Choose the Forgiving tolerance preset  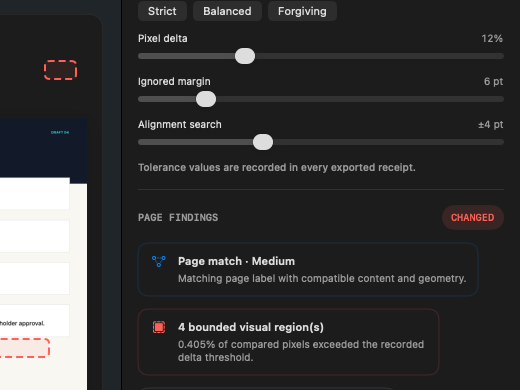click(302, 11)
